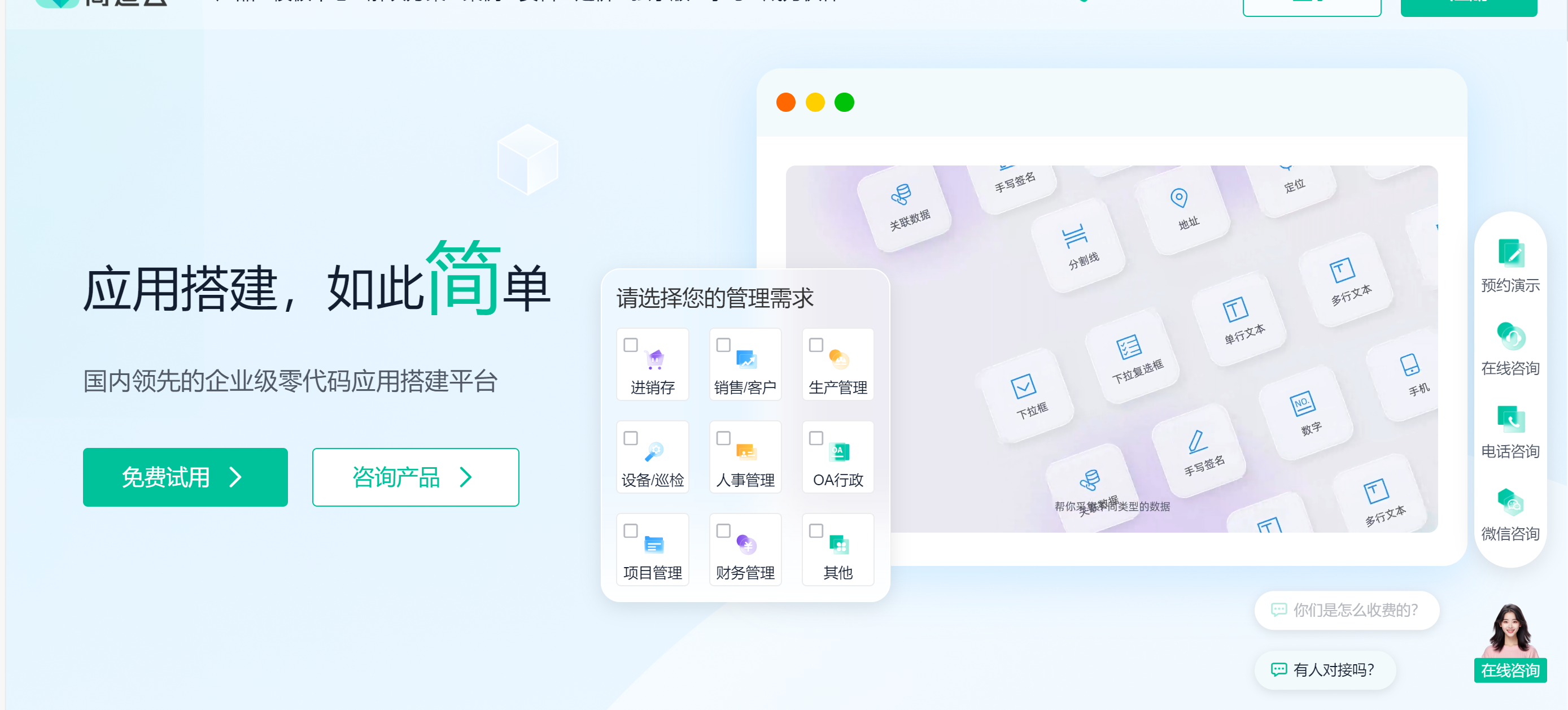Click the 在线咨询 headset icon in sidebar
Viewport: 1568px width, 710px height.
pos(1511,336)
